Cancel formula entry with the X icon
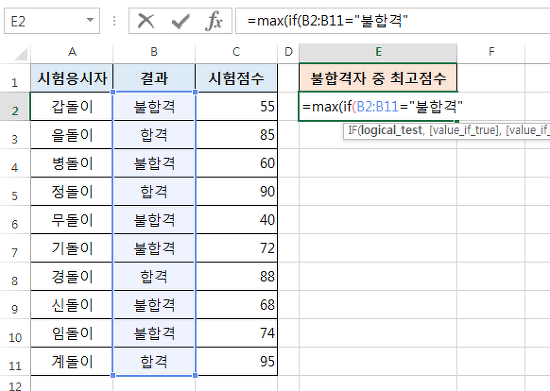Screen dimensions: 550x391 pyautogui.click(x=146, y=21)
